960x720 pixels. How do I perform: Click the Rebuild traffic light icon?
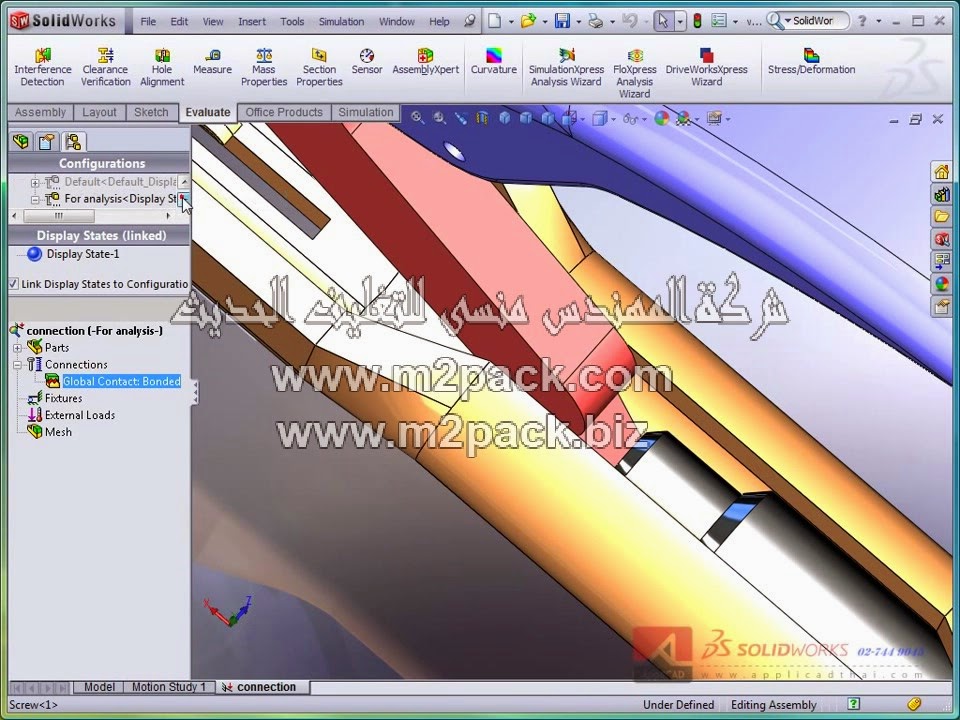pos(697,21)
